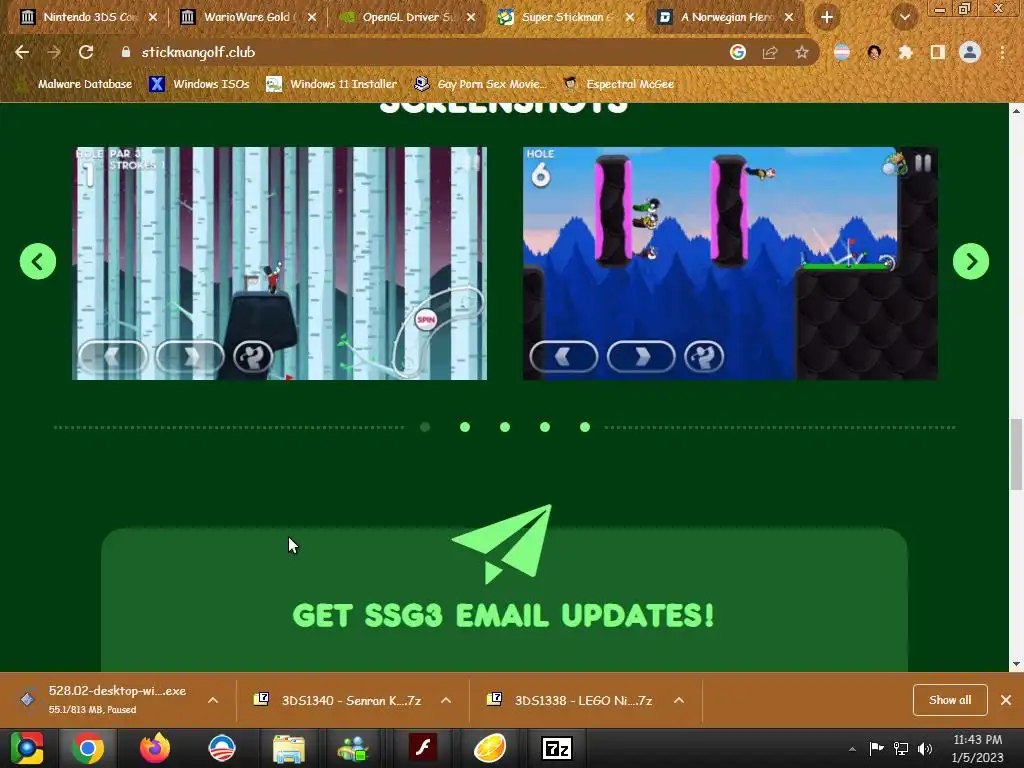Open 7-Zip from the taskbar

click(557, 748)
